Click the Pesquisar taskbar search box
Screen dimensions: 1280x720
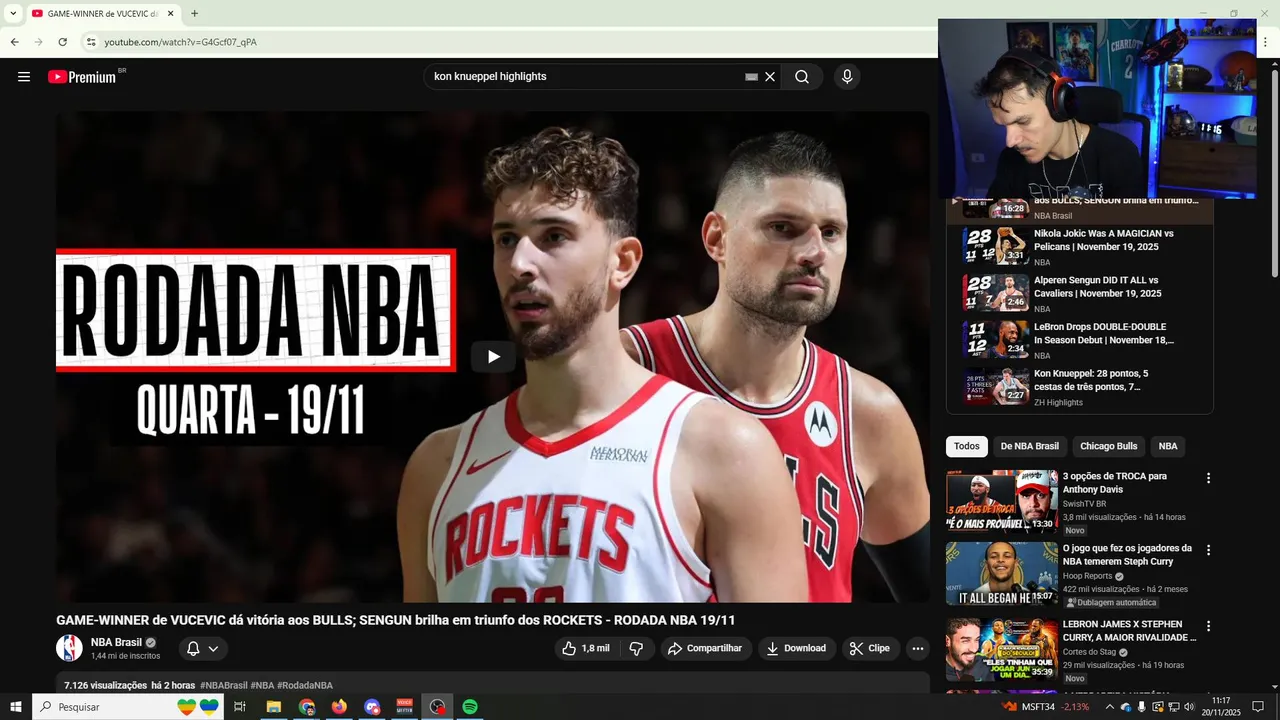[129, 707]
